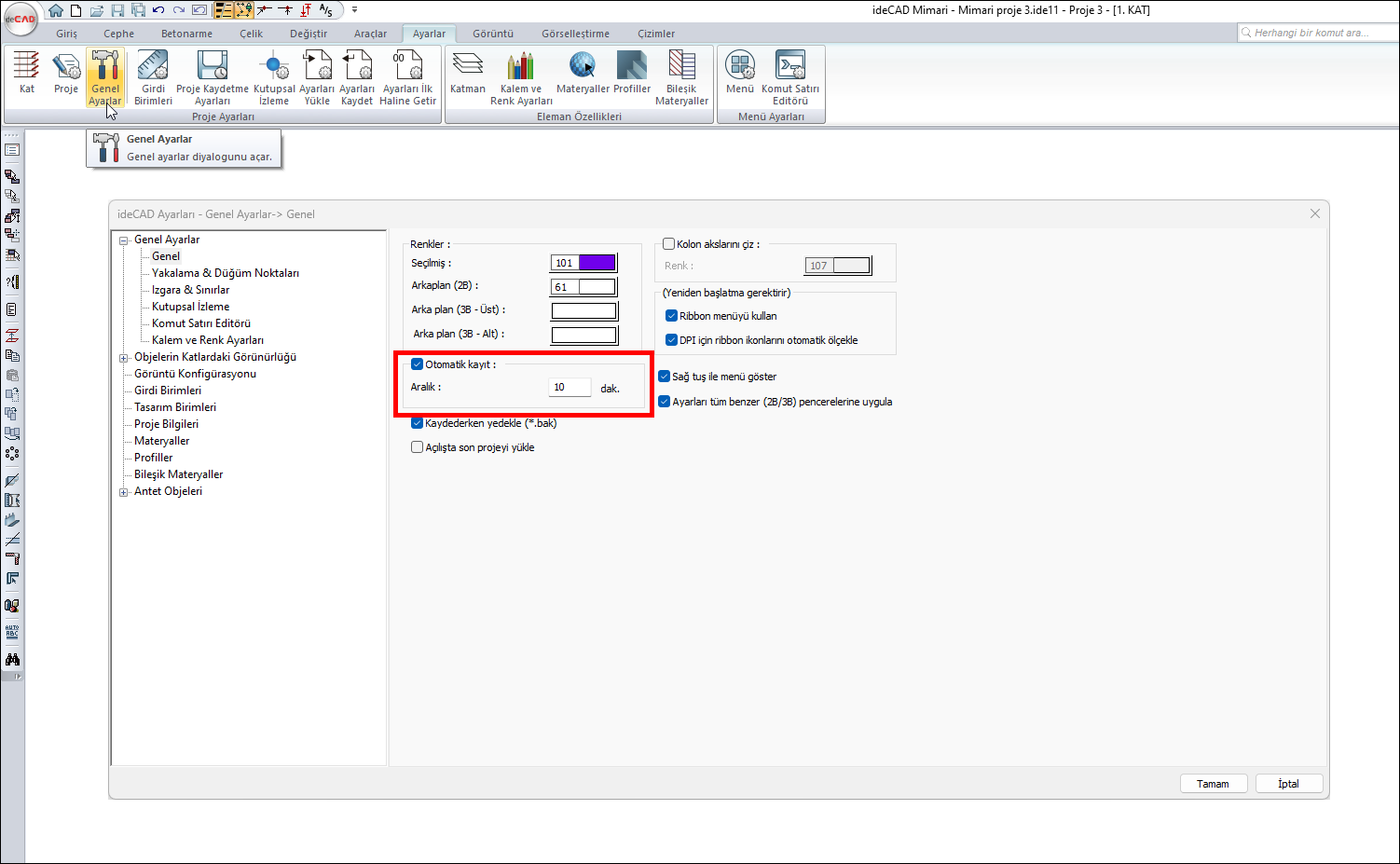Close the ideCAD Ayarları dialog
This screenshot has height=864, width=1400.
point(1315,213)
